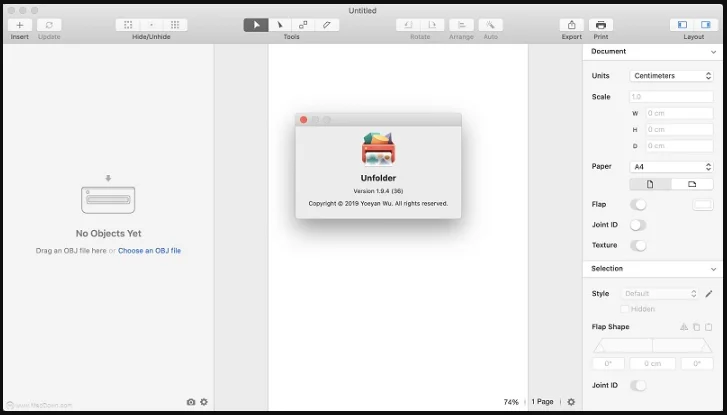Click the D depth input field
Viewport: 727px width, 415px height.
click(679, 146)
